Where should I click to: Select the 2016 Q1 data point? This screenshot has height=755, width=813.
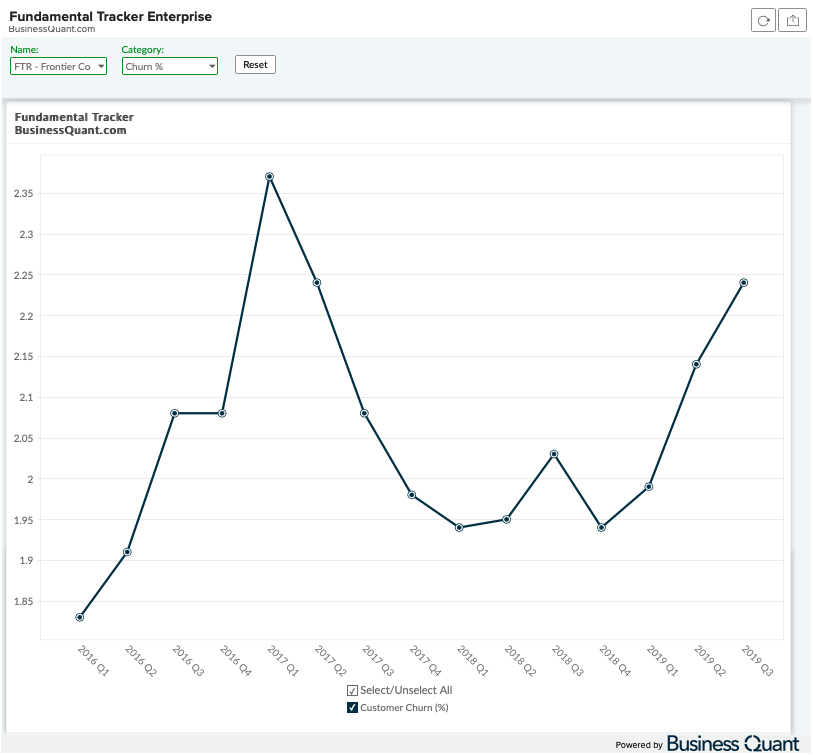[x=80, y=618]
